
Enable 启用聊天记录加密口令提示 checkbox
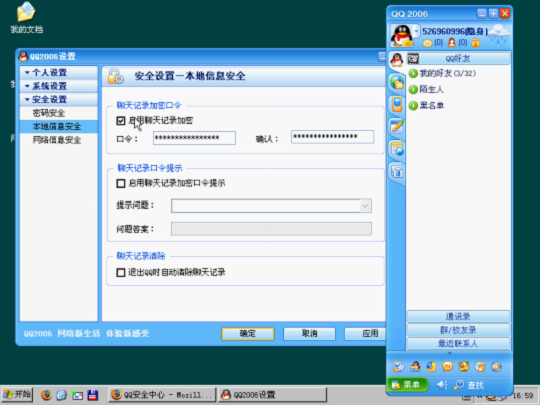click(121, 183)
